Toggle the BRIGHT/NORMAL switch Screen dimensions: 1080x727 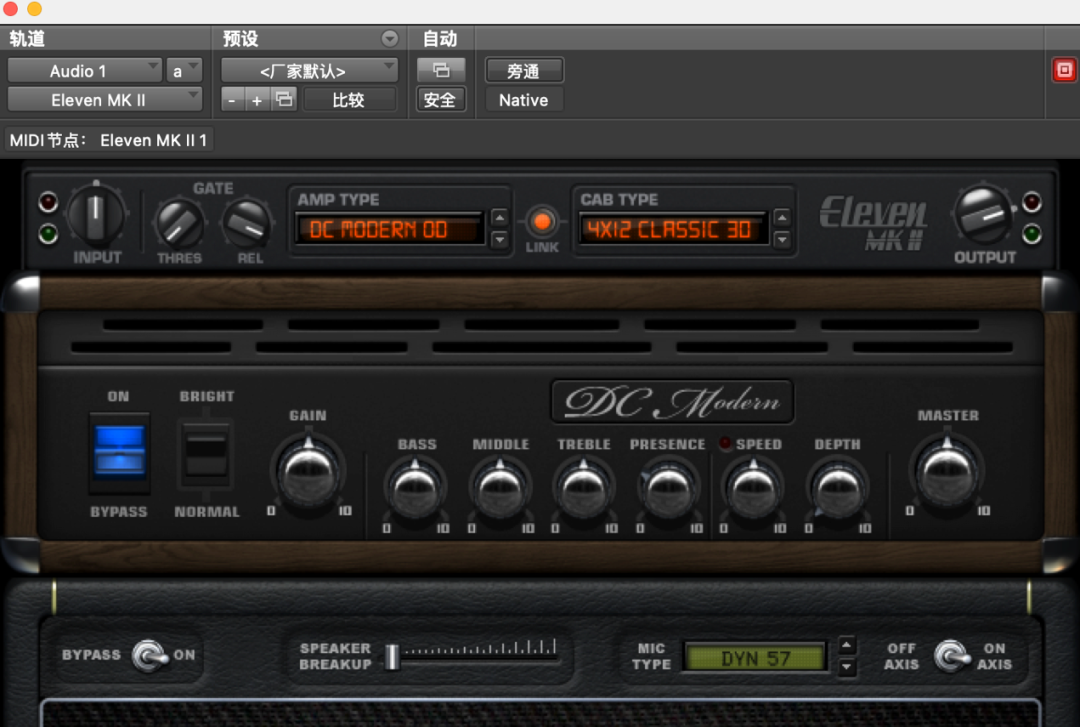tap(206, 451)
